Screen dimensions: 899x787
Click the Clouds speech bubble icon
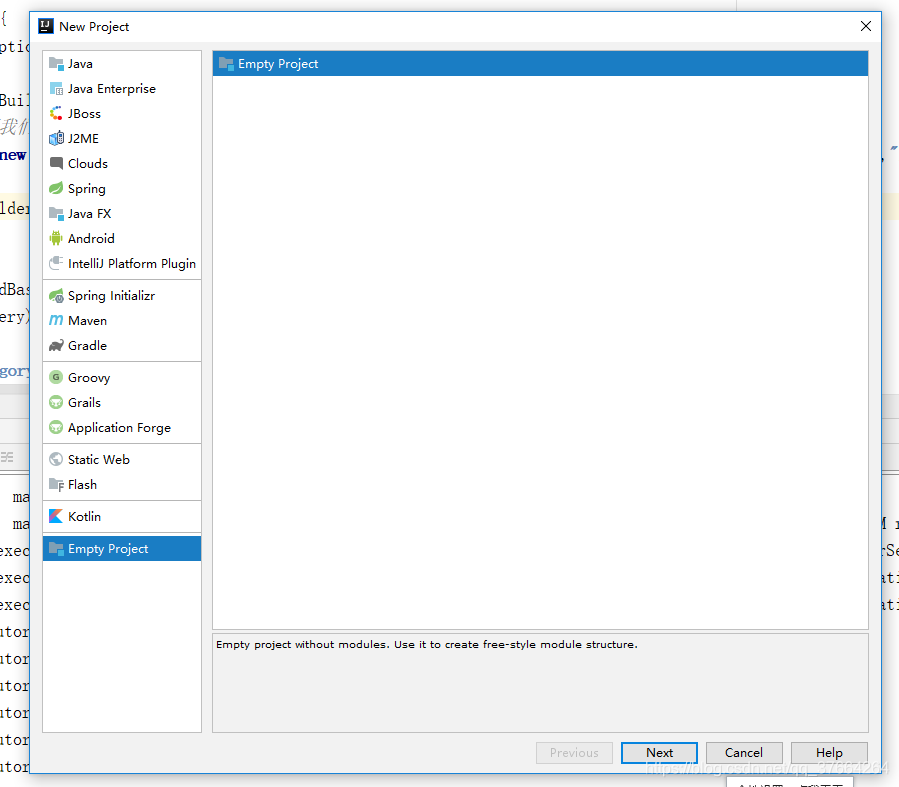[56, 163]
